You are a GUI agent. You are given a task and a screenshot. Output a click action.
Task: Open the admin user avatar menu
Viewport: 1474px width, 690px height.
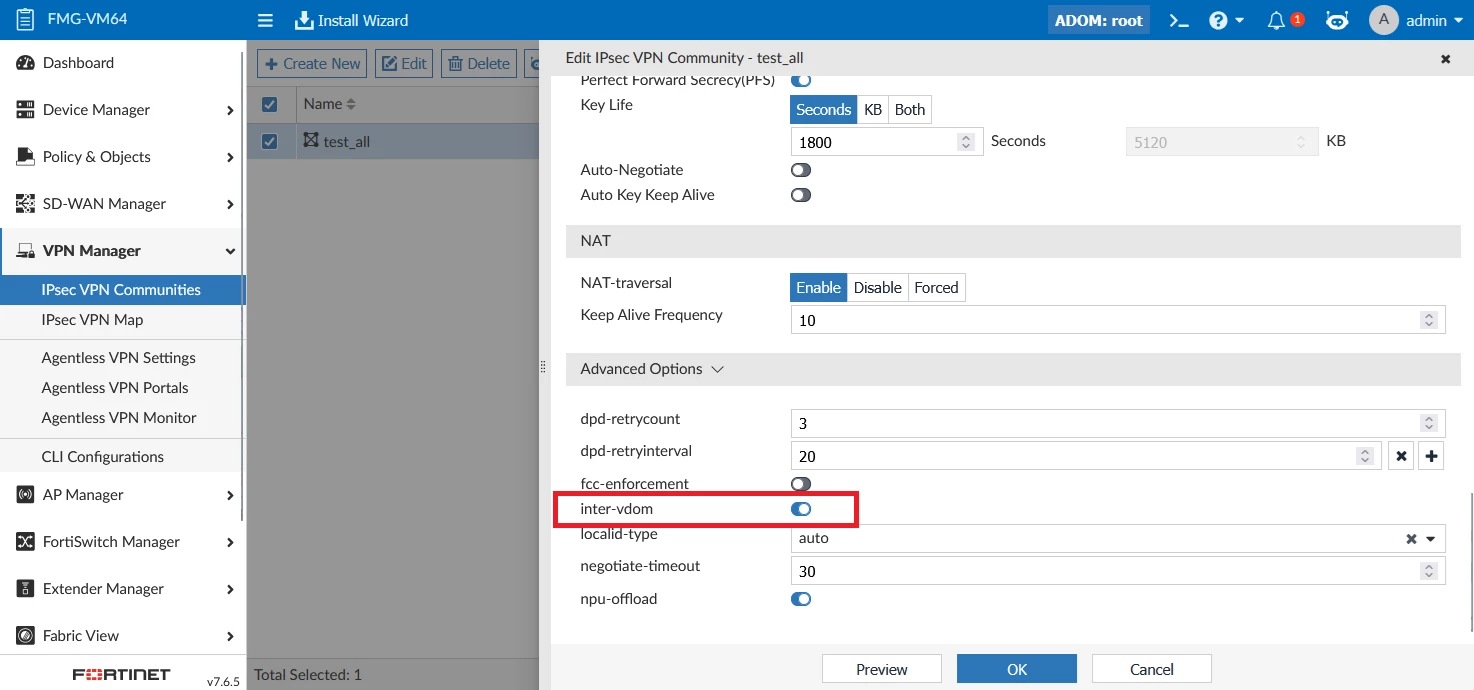click(x=1416, y=20)
